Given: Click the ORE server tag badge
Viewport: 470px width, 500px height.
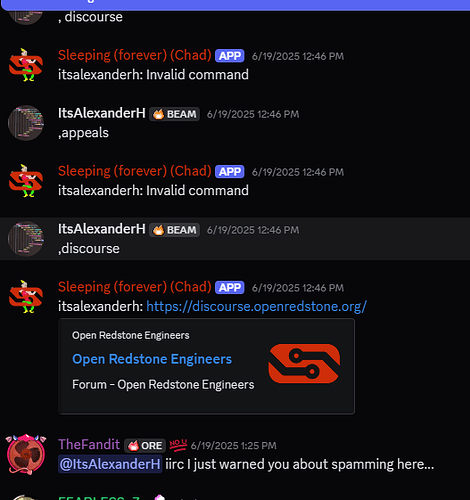Looking at the screenshot, I should pos(145,445).
